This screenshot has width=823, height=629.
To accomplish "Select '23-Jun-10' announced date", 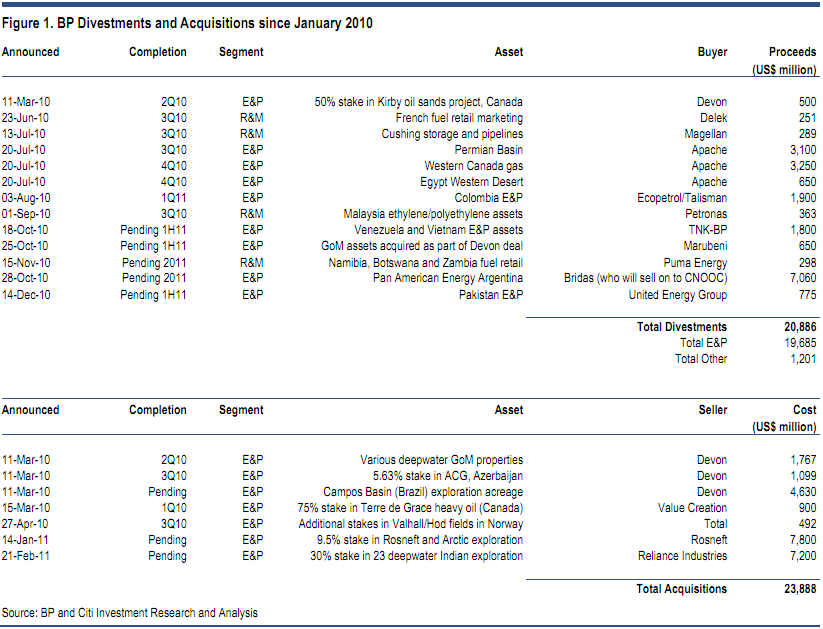I will 25,118.
